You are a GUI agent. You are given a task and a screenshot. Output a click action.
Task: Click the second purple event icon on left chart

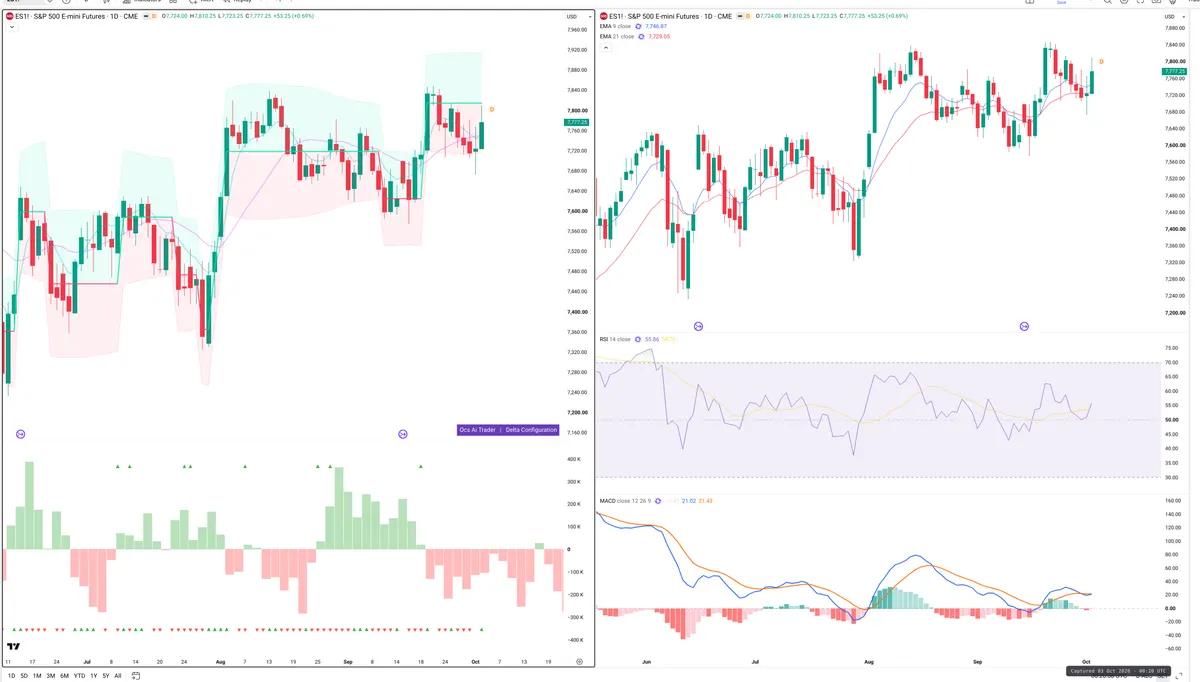pyautogui.click(x=402, y=434)
